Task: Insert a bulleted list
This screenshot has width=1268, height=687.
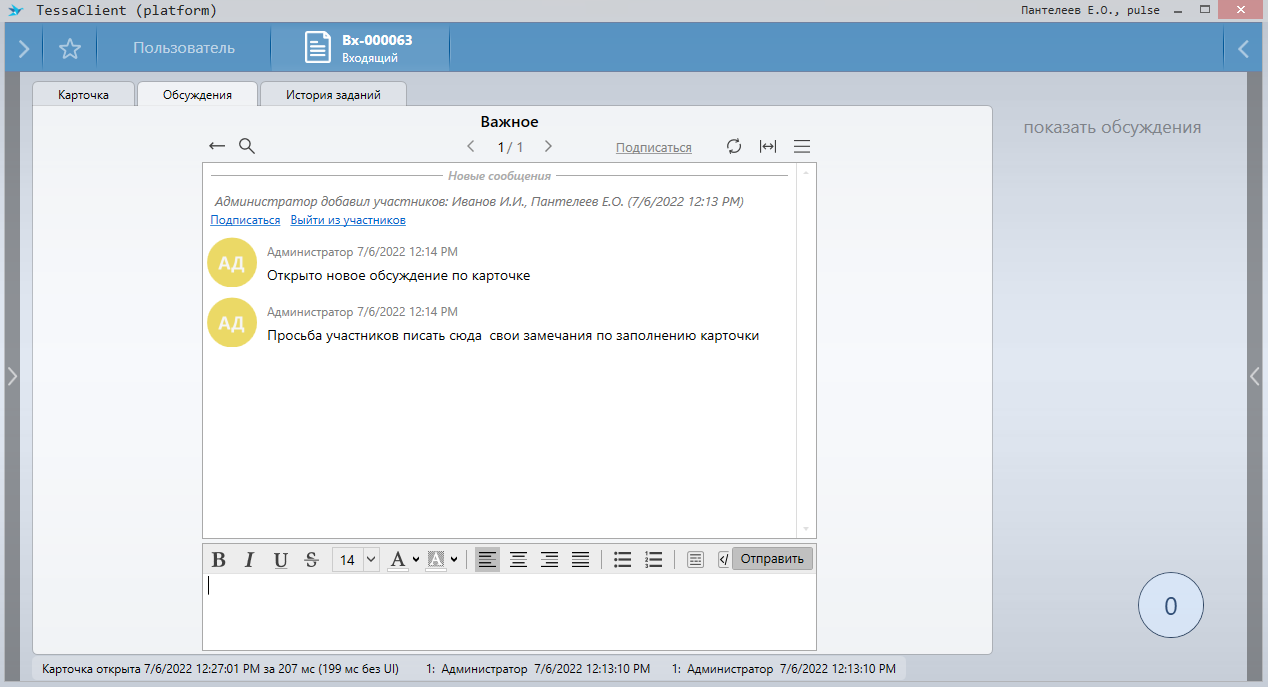Action: pyautogui.click(x=622, y=560)
